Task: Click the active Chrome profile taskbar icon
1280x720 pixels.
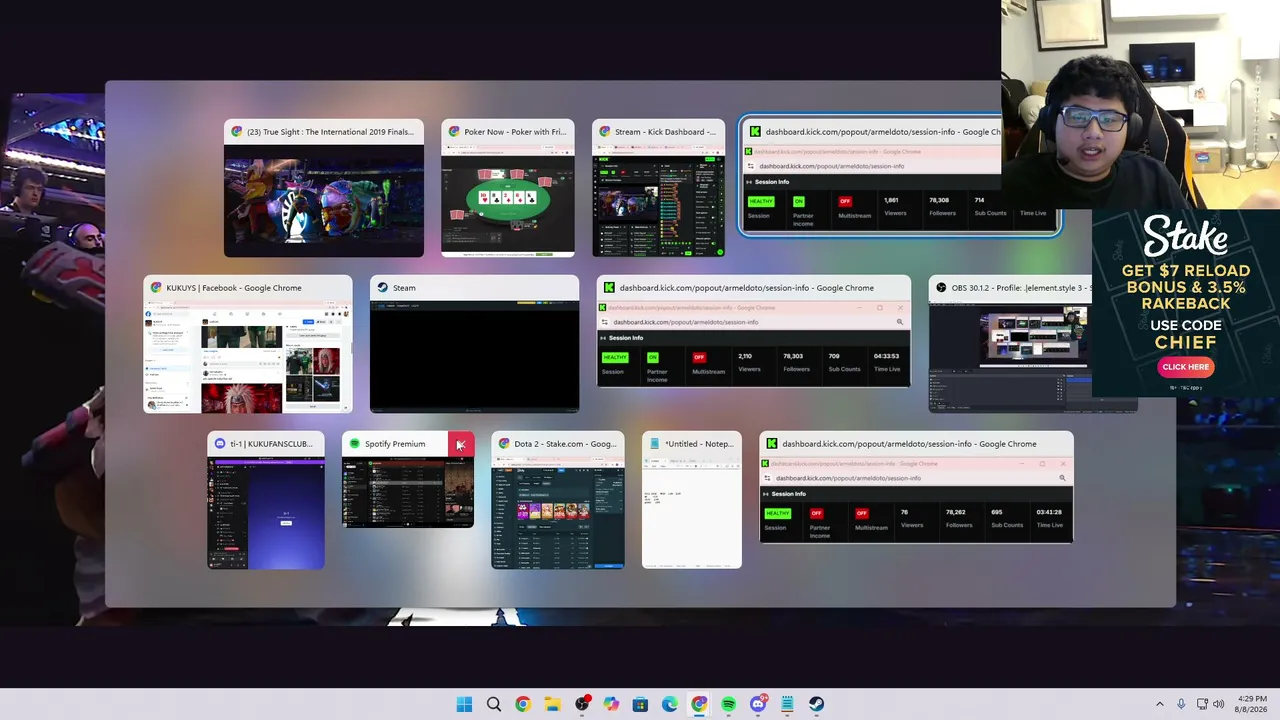Action: (699, 704)
